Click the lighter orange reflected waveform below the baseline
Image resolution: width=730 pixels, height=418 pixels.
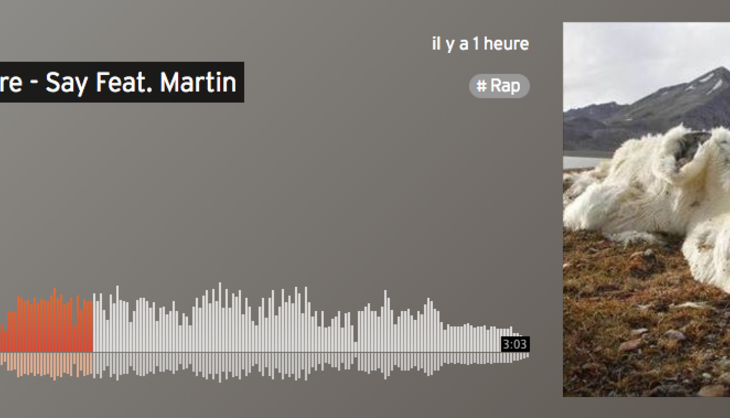[x=47, y=365]
